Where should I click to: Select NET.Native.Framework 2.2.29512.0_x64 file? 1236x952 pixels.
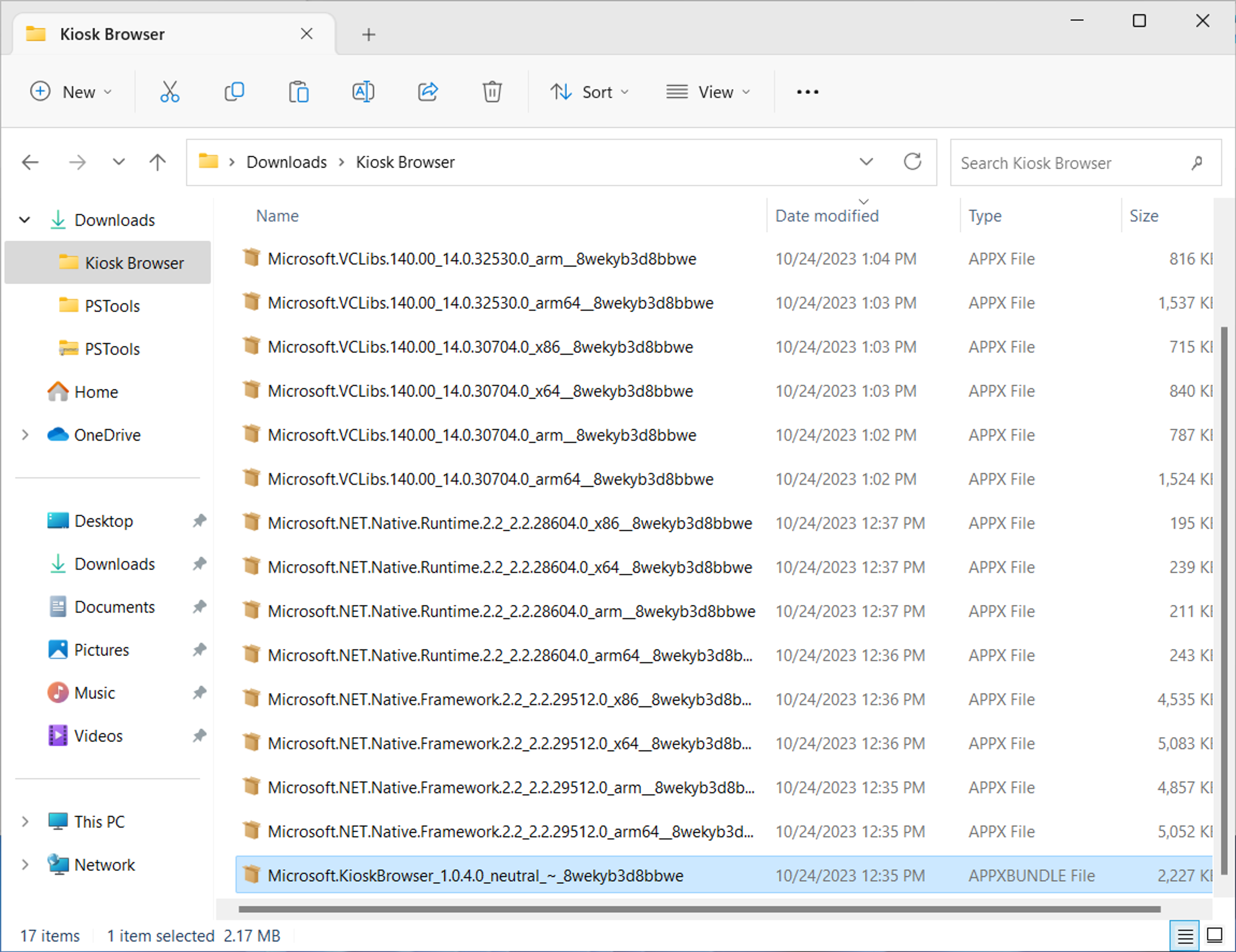(x=724, y=743)
